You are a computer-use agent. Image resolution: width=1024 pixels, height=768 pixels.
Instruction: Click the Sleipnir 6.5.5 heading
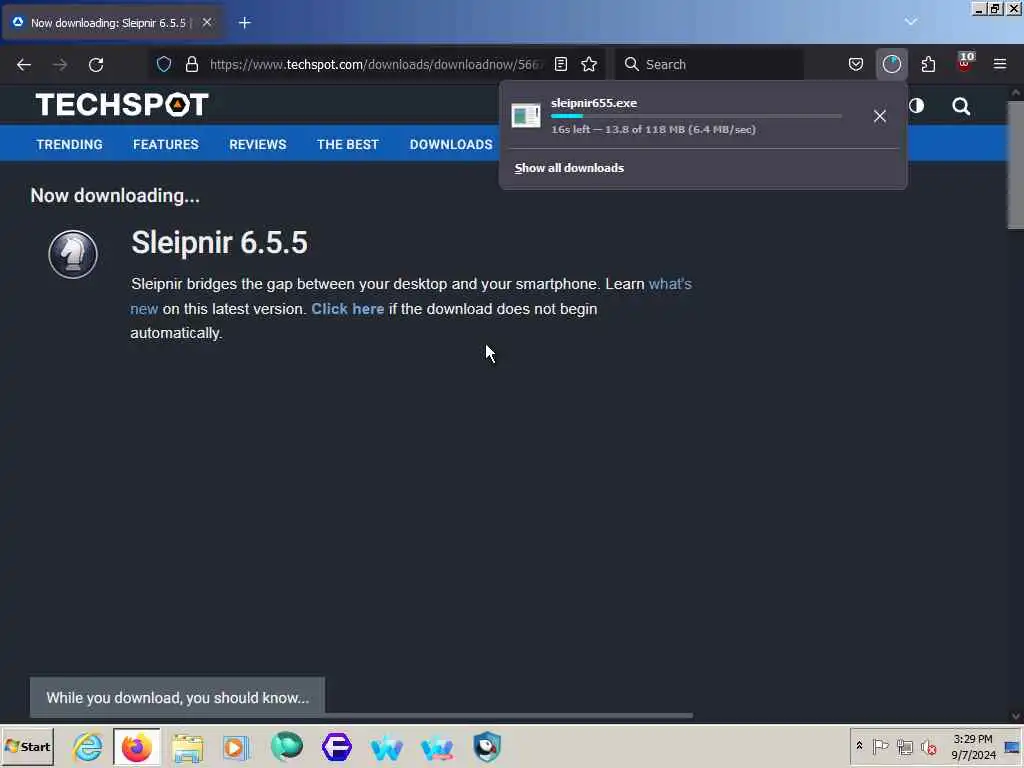point(219,243)
